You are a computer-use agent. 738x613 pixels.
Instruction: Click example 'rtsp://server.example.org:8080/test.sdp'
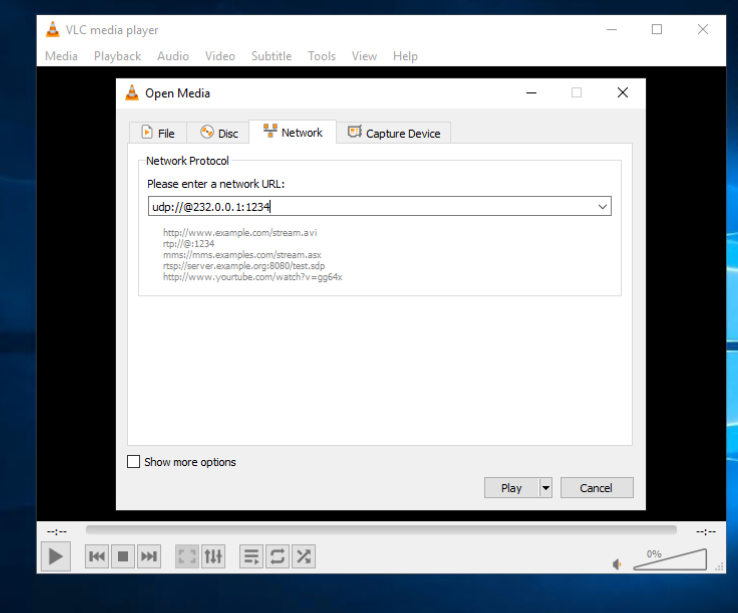tap(244, 266)
